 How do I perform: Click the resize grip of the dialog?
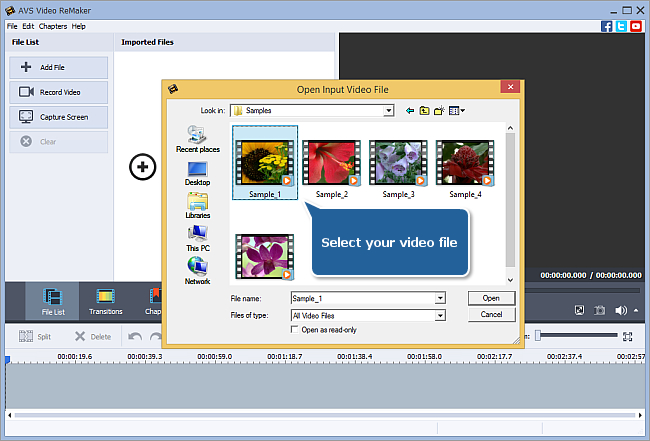516,341
